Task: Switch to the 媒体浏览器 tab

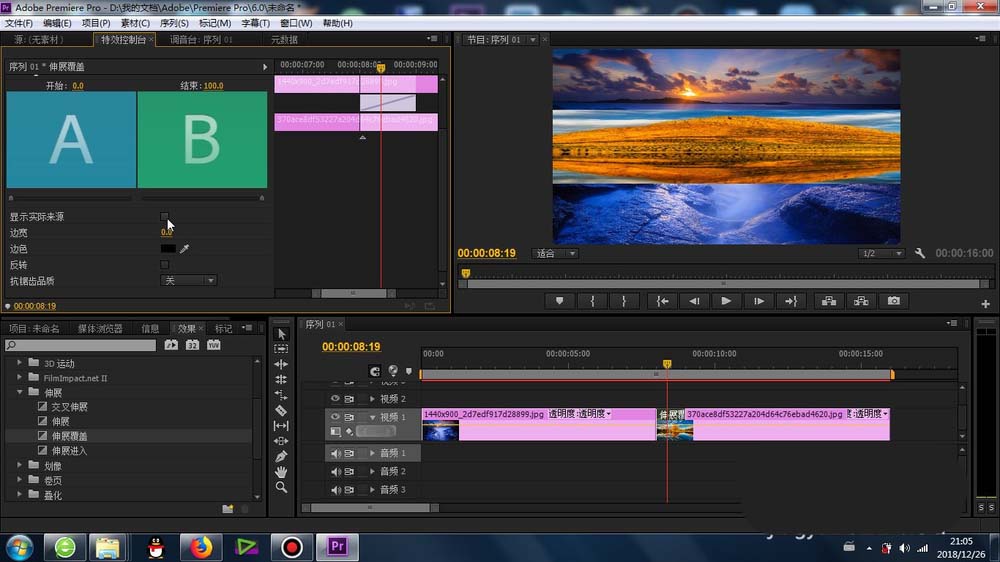Action: (x=100, y=329)
